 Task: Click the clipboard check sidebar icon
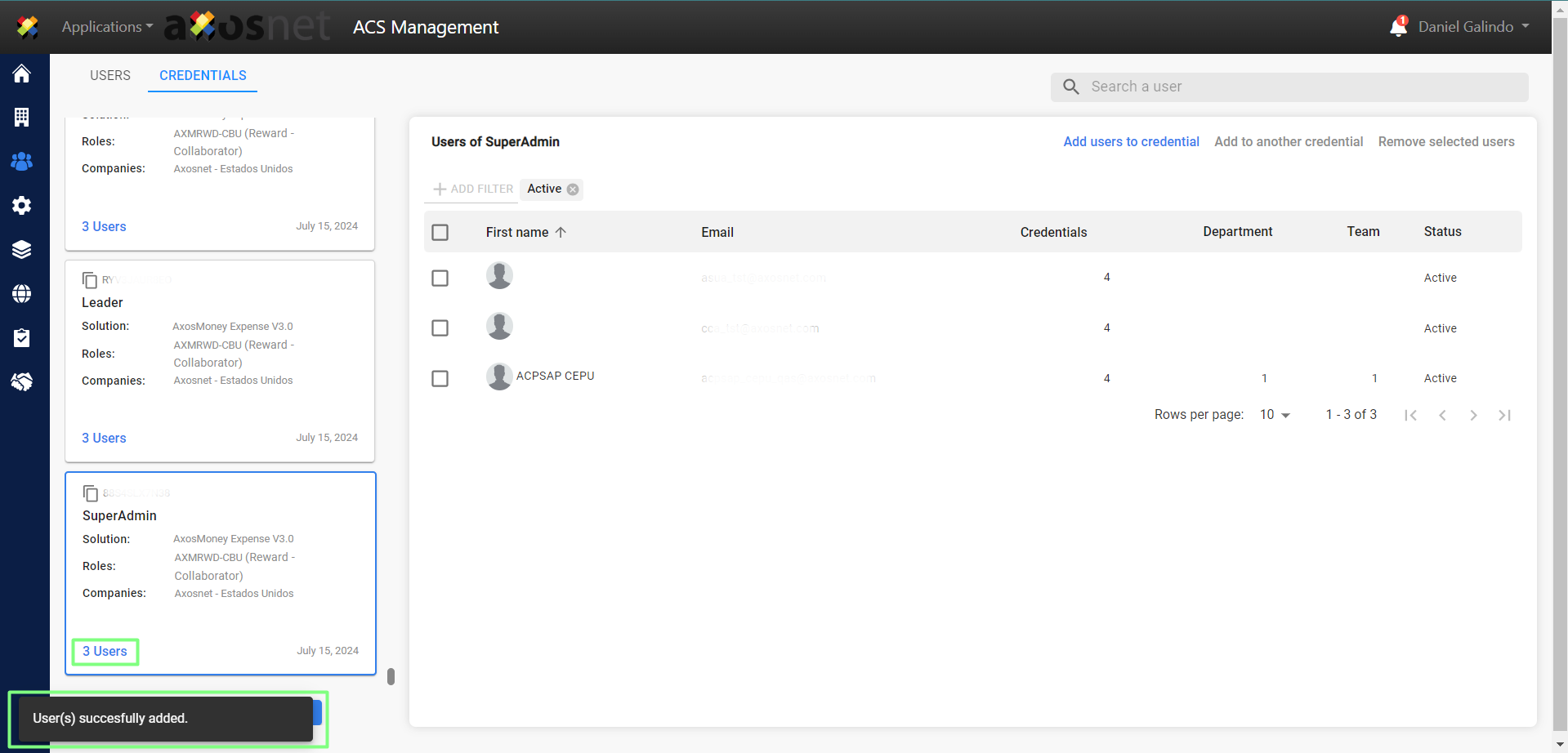tap(22, 338)
